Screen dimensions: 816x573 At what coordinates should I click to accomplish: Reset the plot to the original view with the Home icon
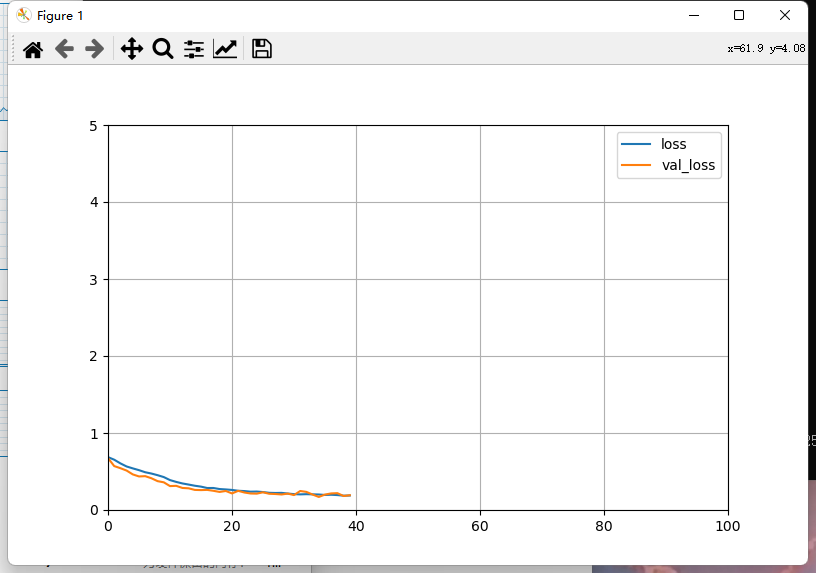pyautogui.click(x=33, y=49)
